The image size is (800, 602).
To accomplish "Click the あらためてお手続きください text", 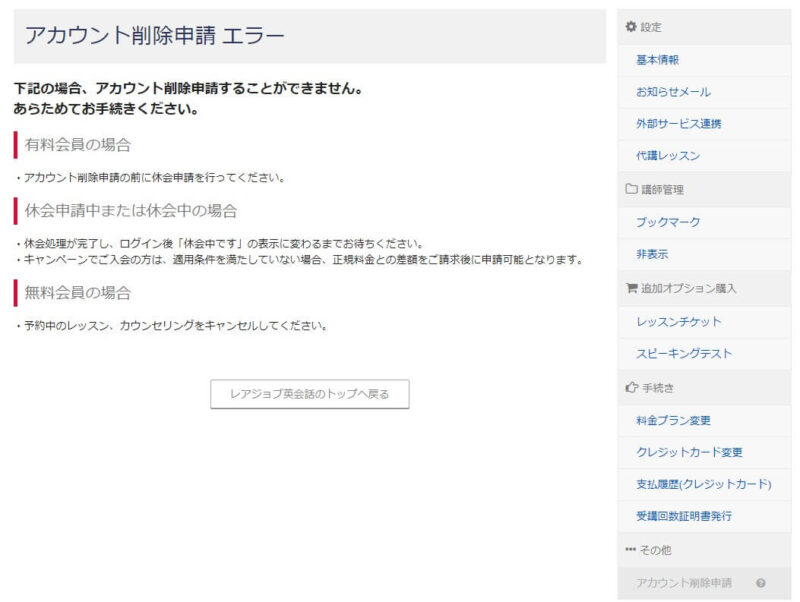I will pos(106,109).
